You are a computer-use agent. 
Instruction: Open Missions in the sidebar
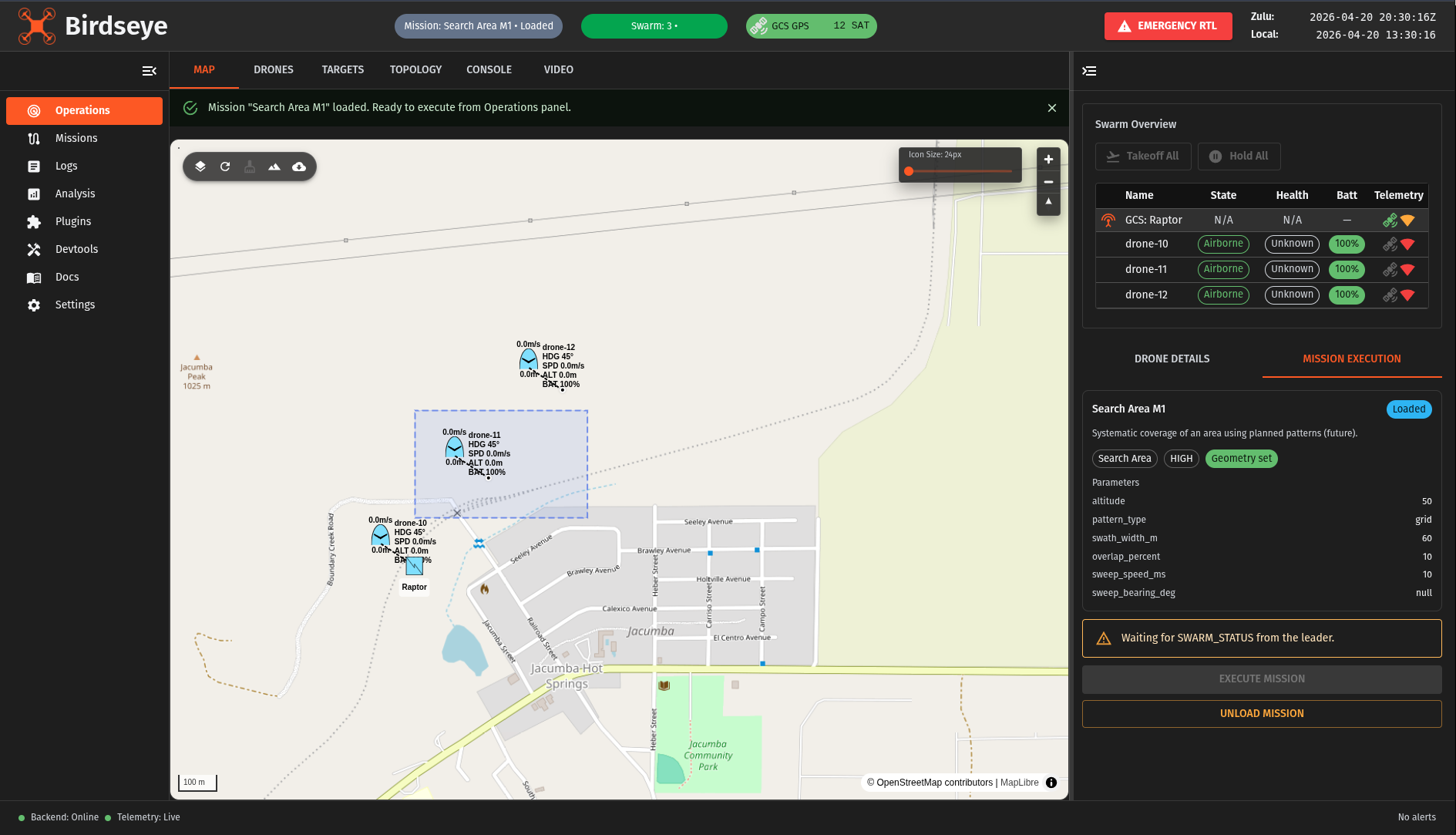point(84,138)
